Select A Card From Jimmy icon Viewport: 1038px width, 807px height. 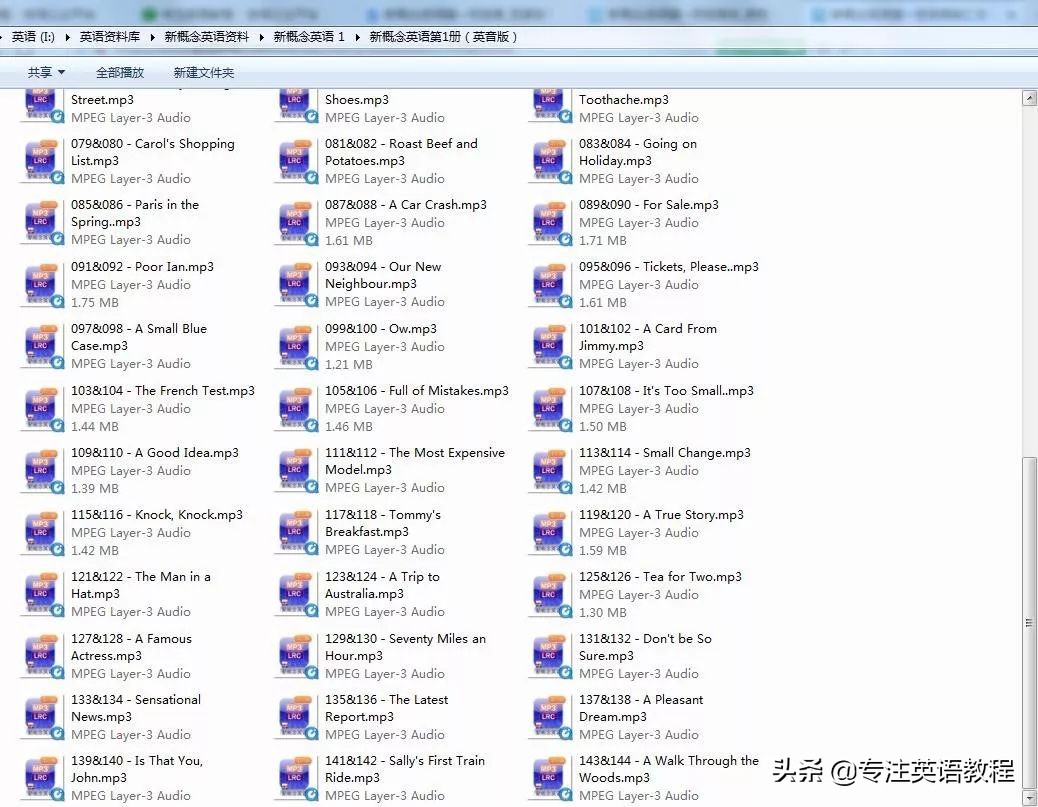549,346
